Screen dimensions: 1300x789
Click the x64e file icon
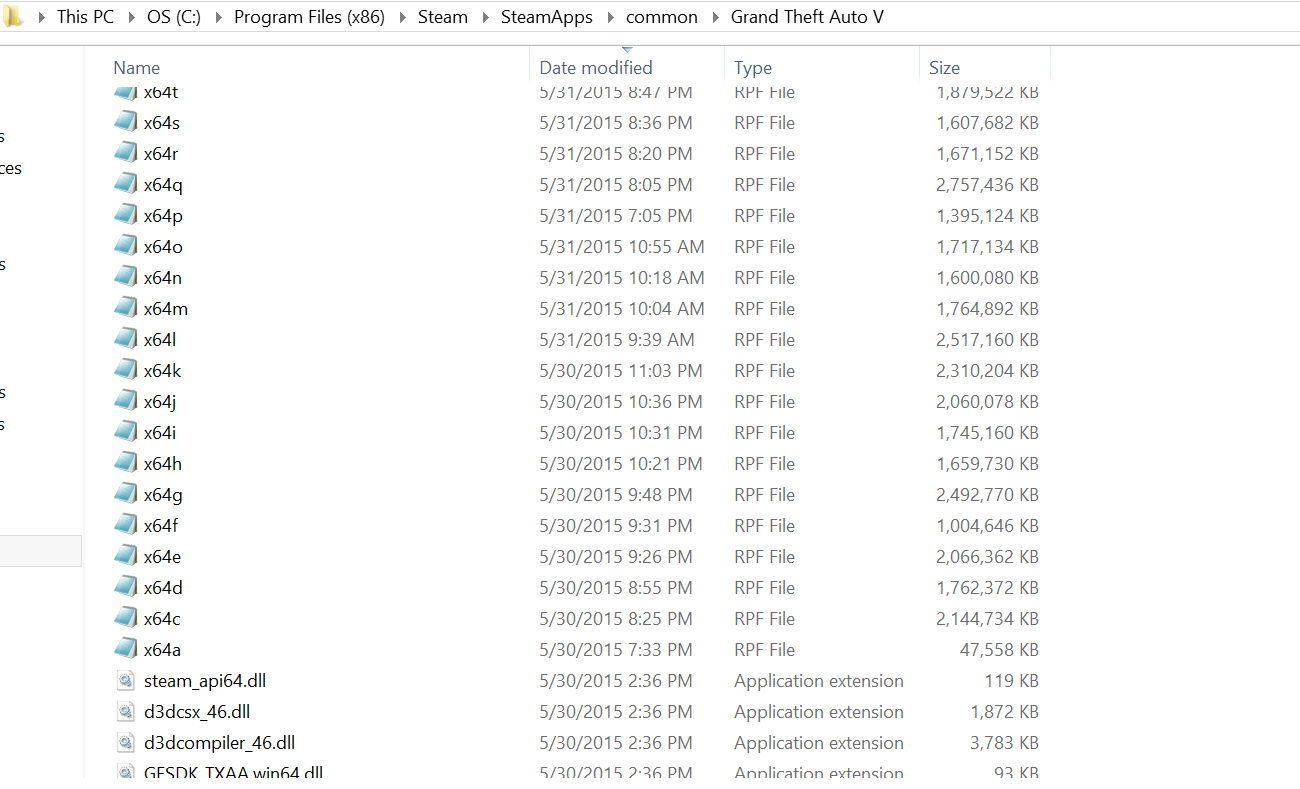coord(125,556)
